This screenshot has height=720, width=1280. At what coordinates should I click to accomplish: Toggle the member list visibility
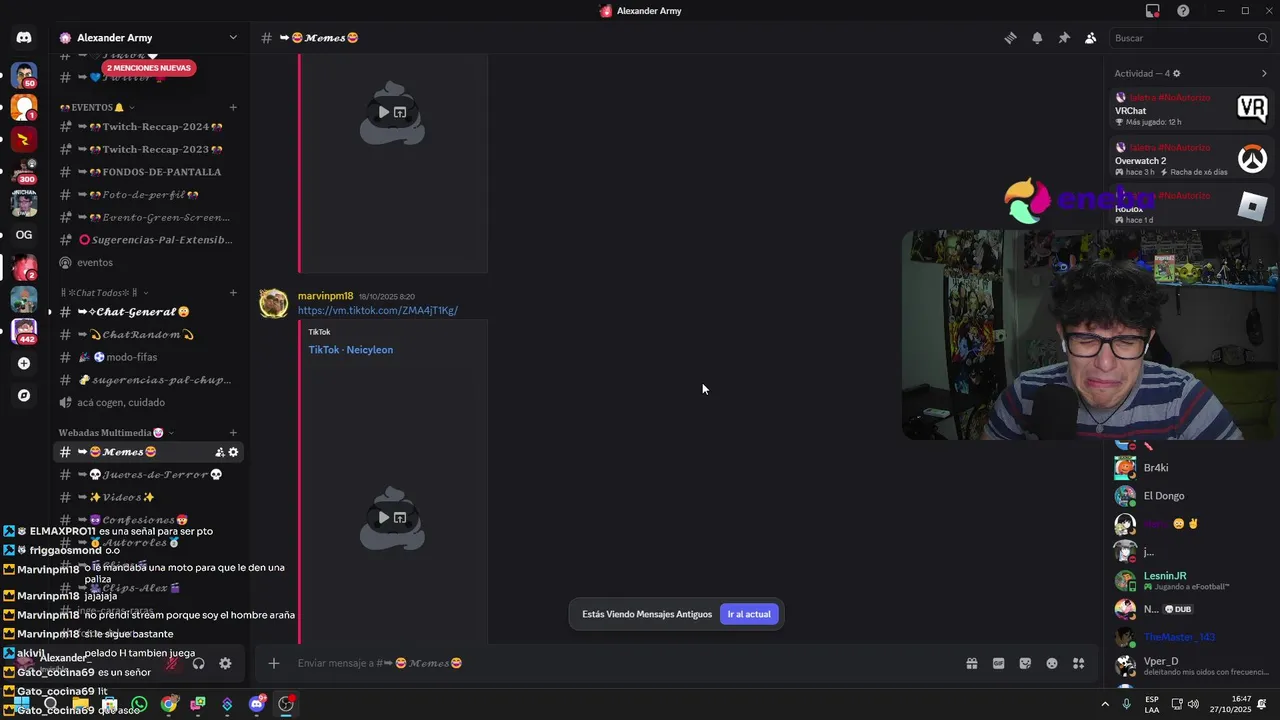click(1091, 38)
